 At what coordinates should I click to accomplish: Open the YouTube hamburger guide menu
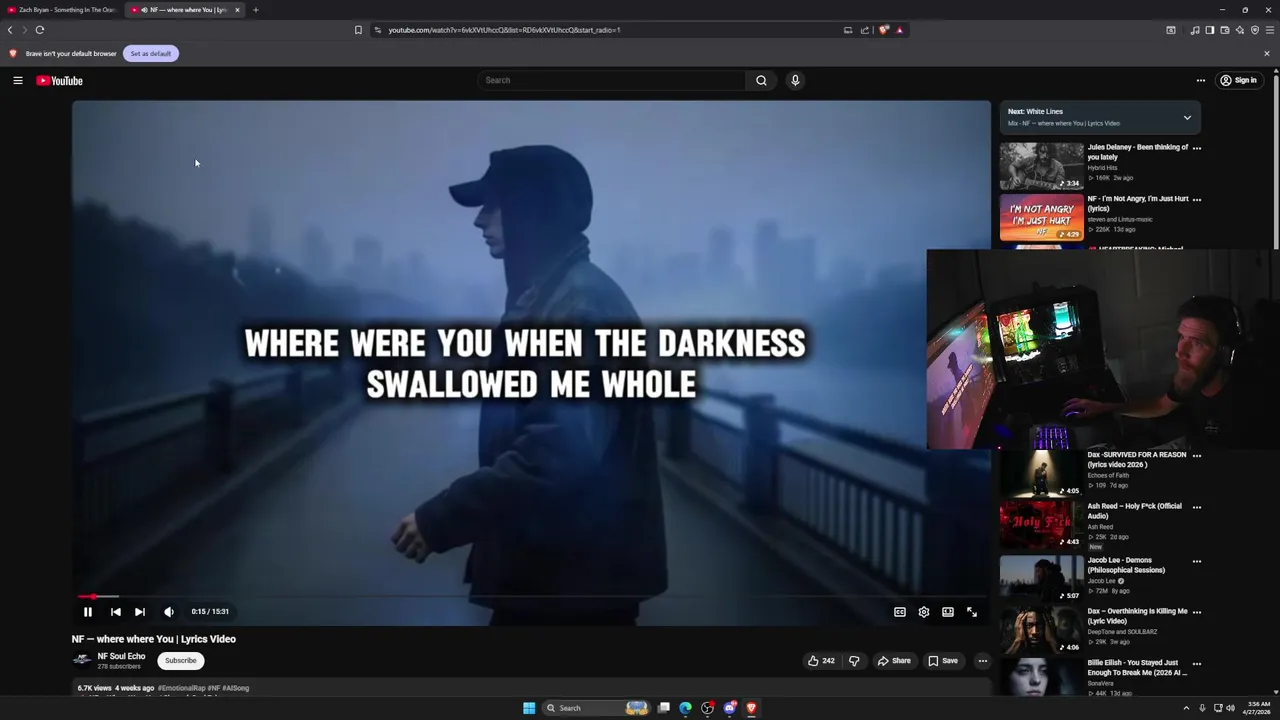(x=18, y=80)
